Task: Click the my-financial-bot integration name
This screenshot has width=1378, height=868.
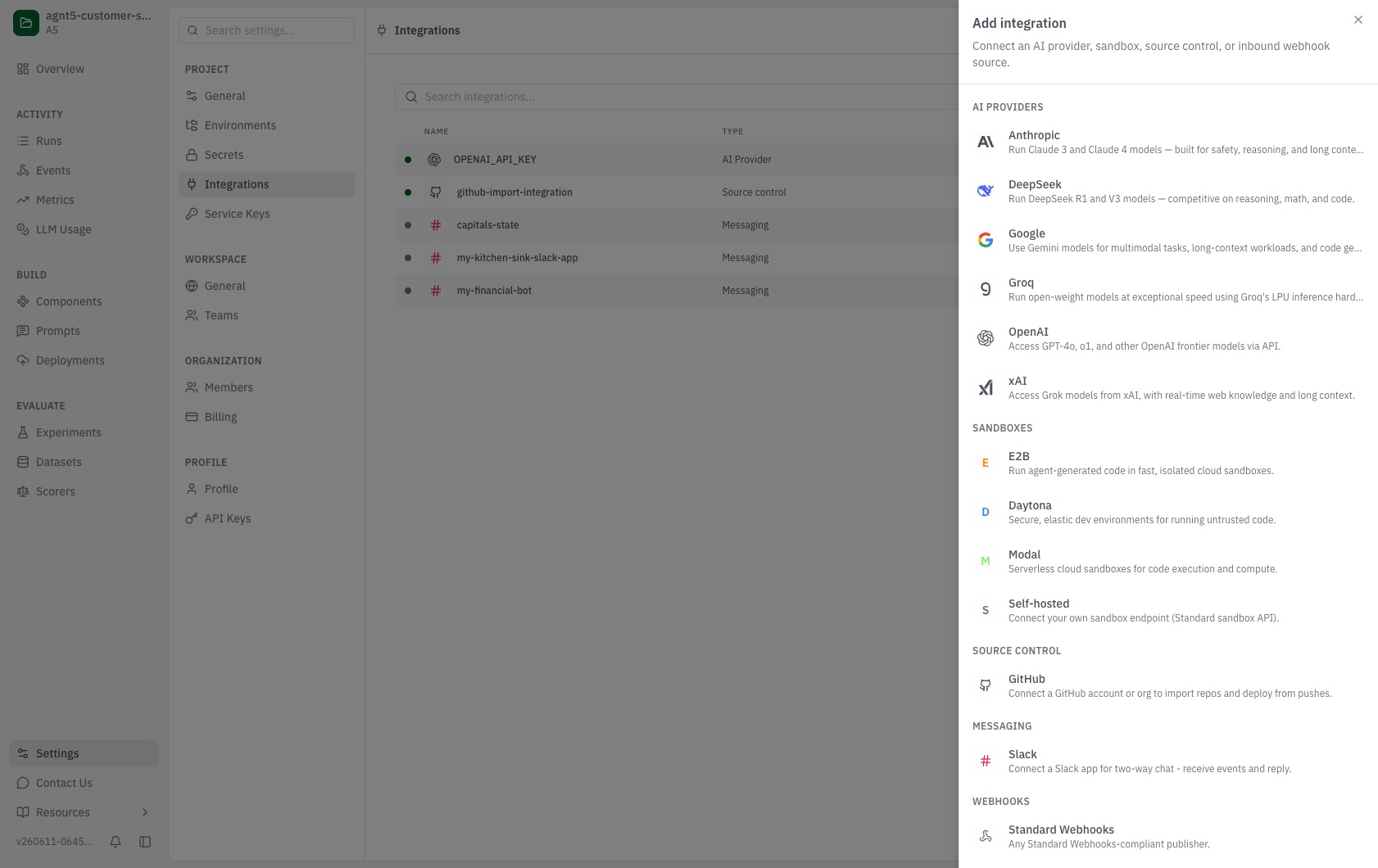Action: pyautogui.click(x=494, y=291)
